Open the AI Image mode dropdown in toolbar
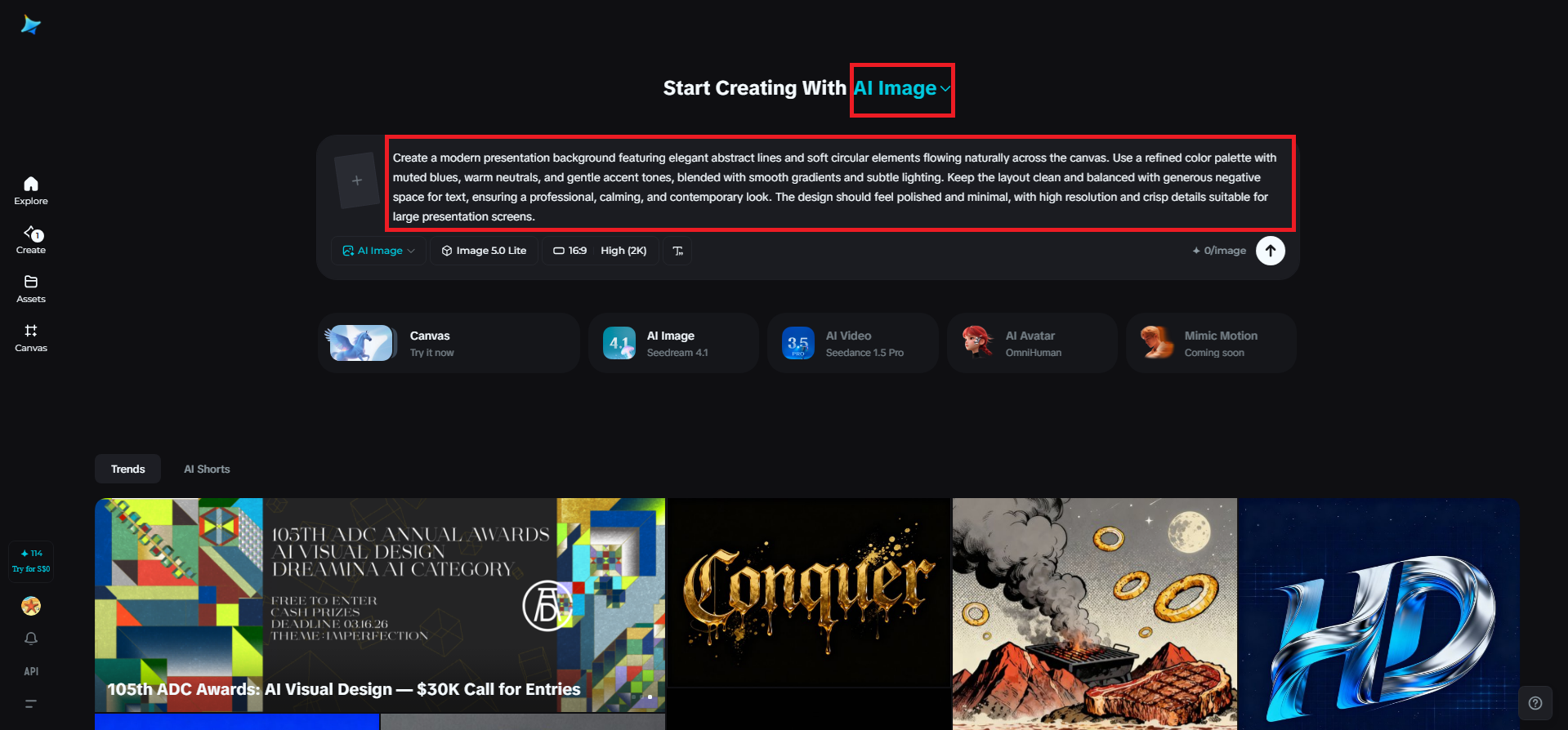This screenshot has height=730, width=1568. point(379,251)
